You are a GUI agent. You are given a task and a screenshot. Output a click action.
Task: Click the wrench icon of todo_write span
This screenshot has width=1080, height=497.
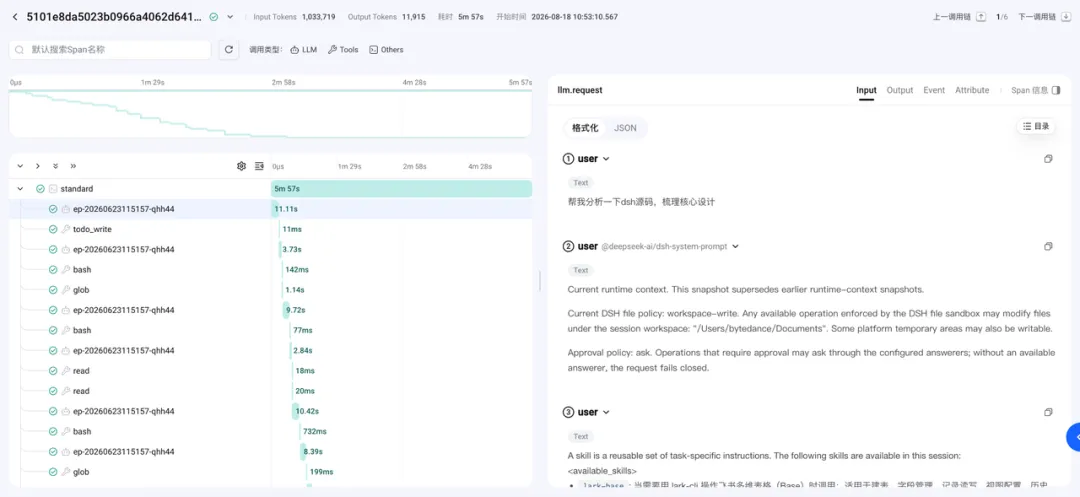tap(65, 229)
